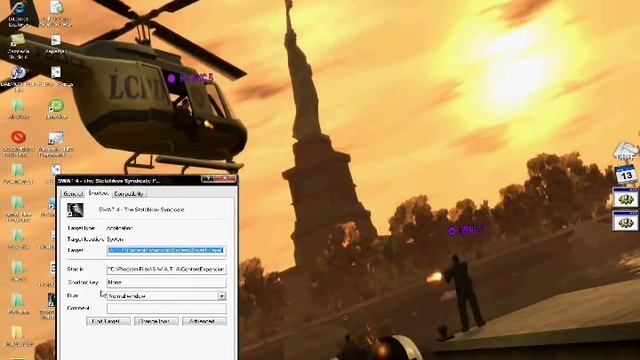Click the Find Target button
Viewport: 640px width, 360px height.
(x=108, y=321)
